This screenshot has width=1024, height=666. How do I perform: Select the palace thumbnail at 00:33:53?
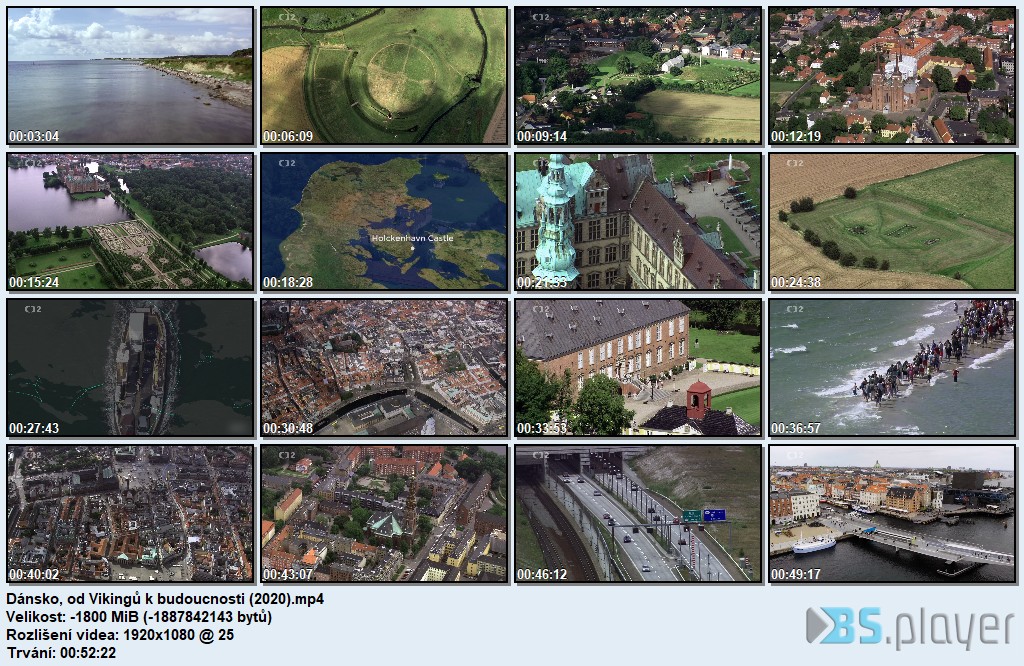(638, 368)
